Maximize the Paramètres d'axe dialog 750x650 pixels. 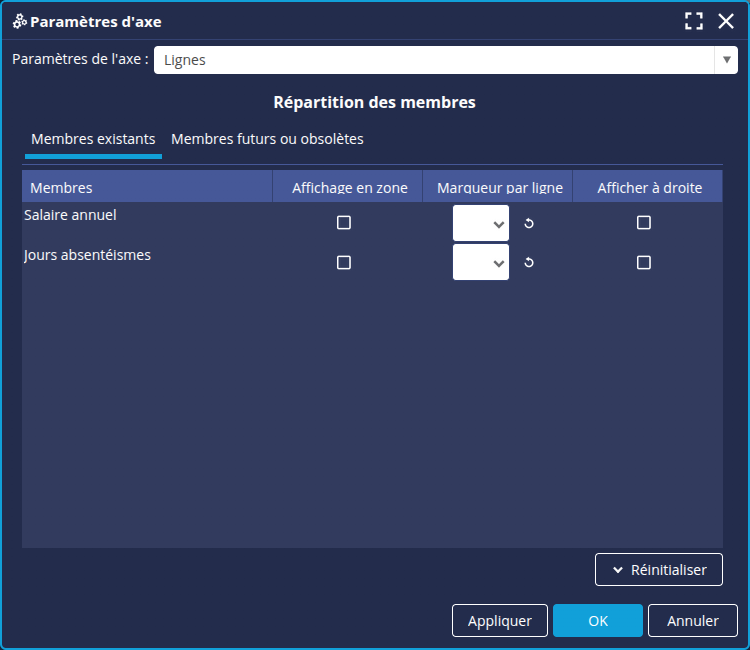[694, 21]
